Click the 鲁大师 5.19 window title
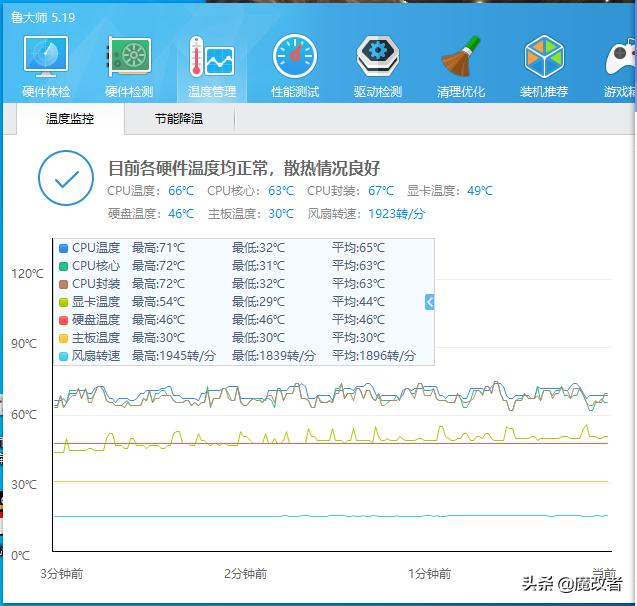 (43, 17)
